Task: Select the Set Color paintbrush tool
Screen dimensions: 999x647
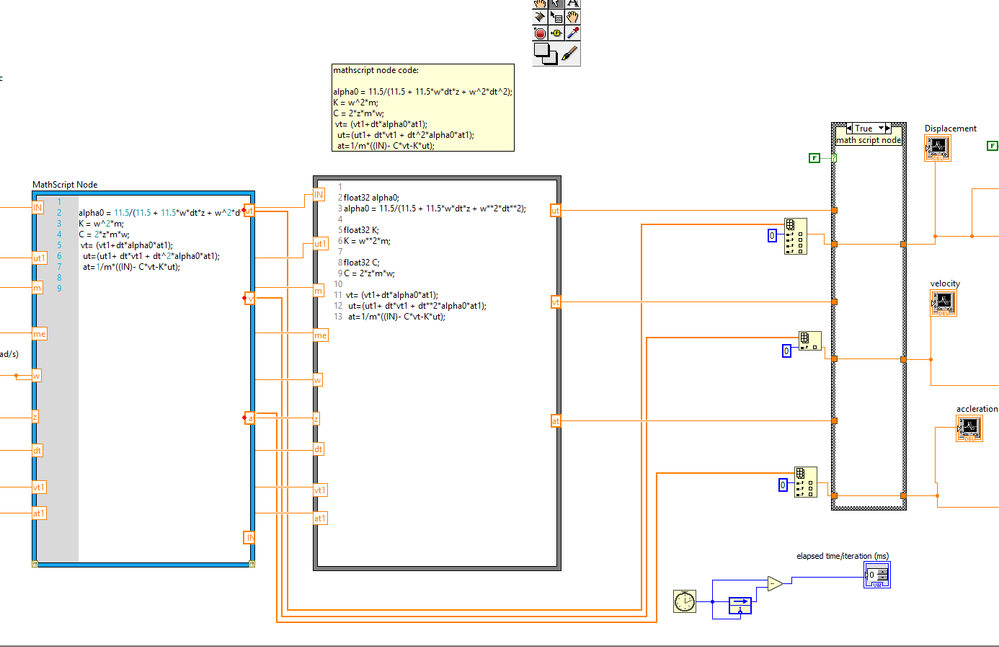Action: pyautogui.click(x=570, y=53)
